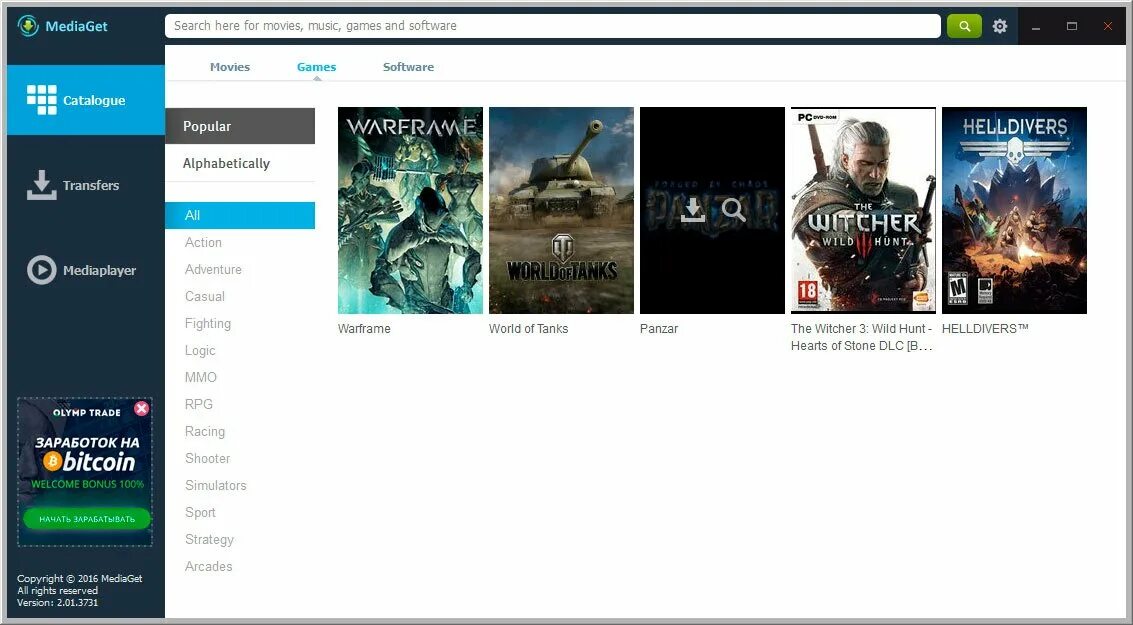This screenshot has height=625, width=1133.
Task: Filter games by Shooter
Action: point(207,458)
